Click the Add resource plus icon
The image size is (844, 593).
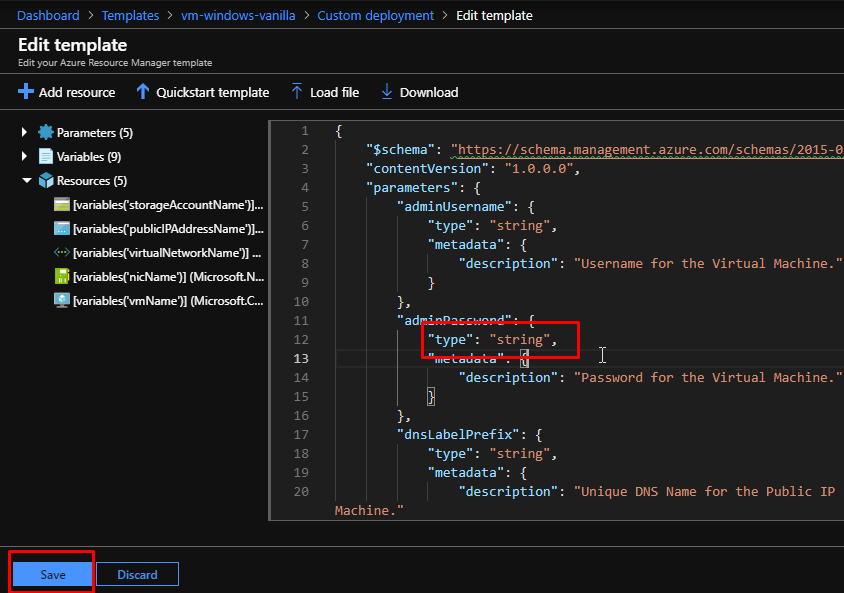25,91
